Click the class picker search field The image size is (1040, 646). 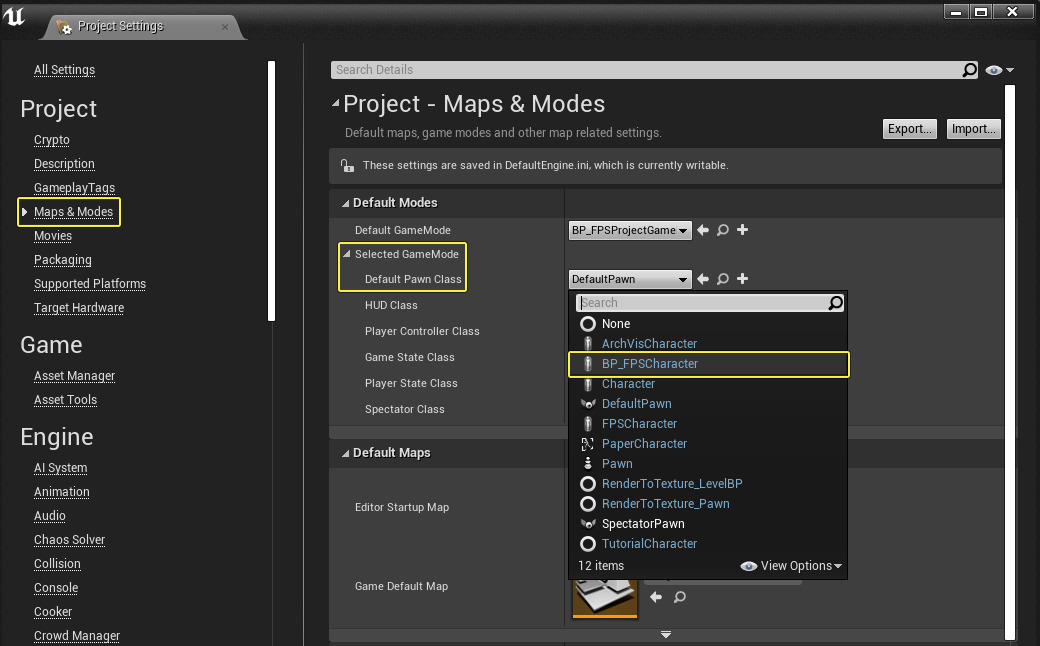(700, 303)
